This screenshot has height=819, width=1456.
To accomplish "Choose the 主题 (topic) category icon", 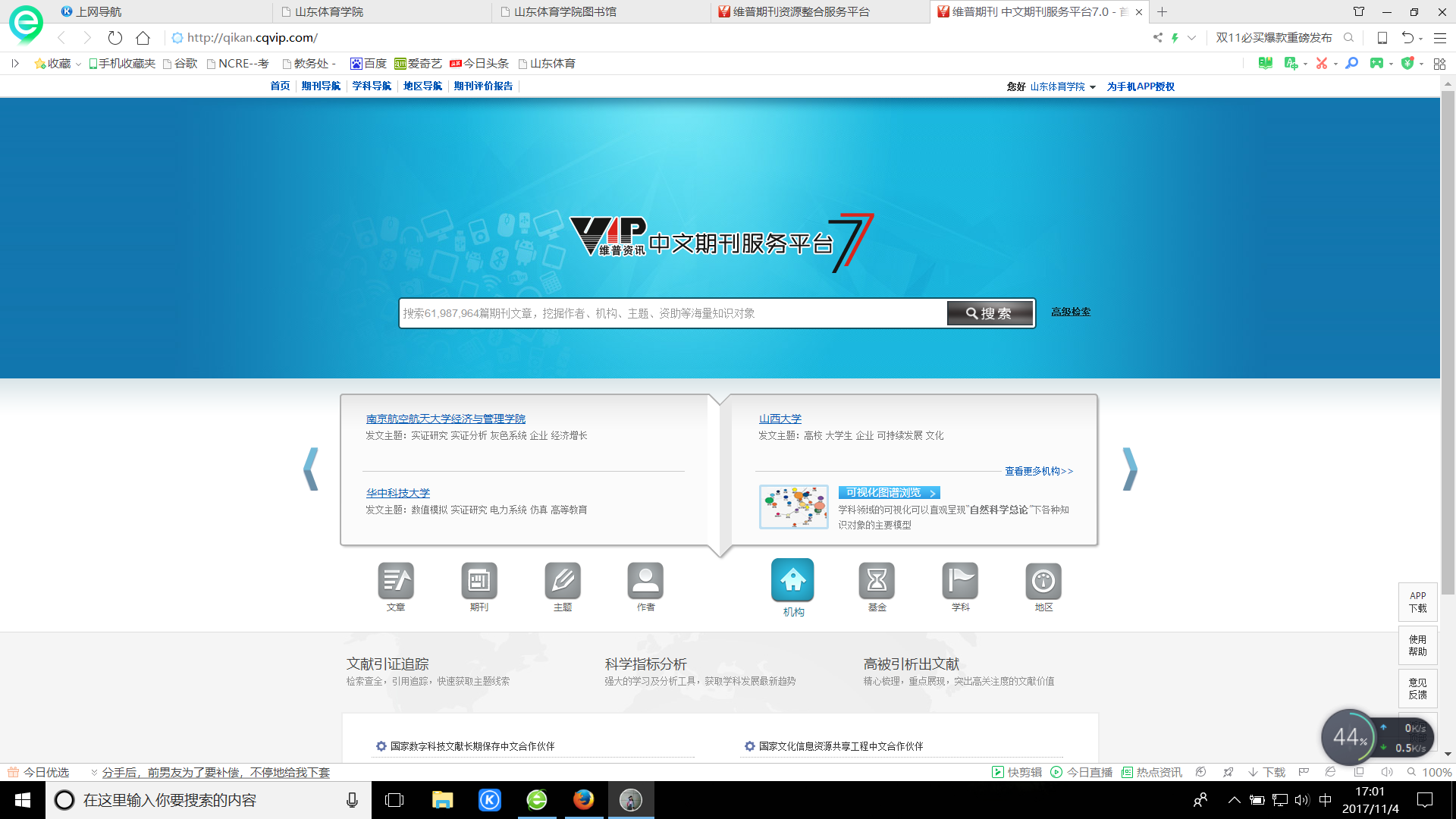I will (563, 582).
